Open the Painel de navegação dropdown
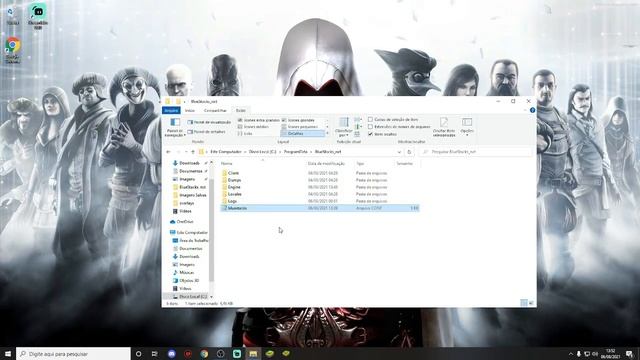The height and width of the screenshot is (360, 640). [175, 127]
